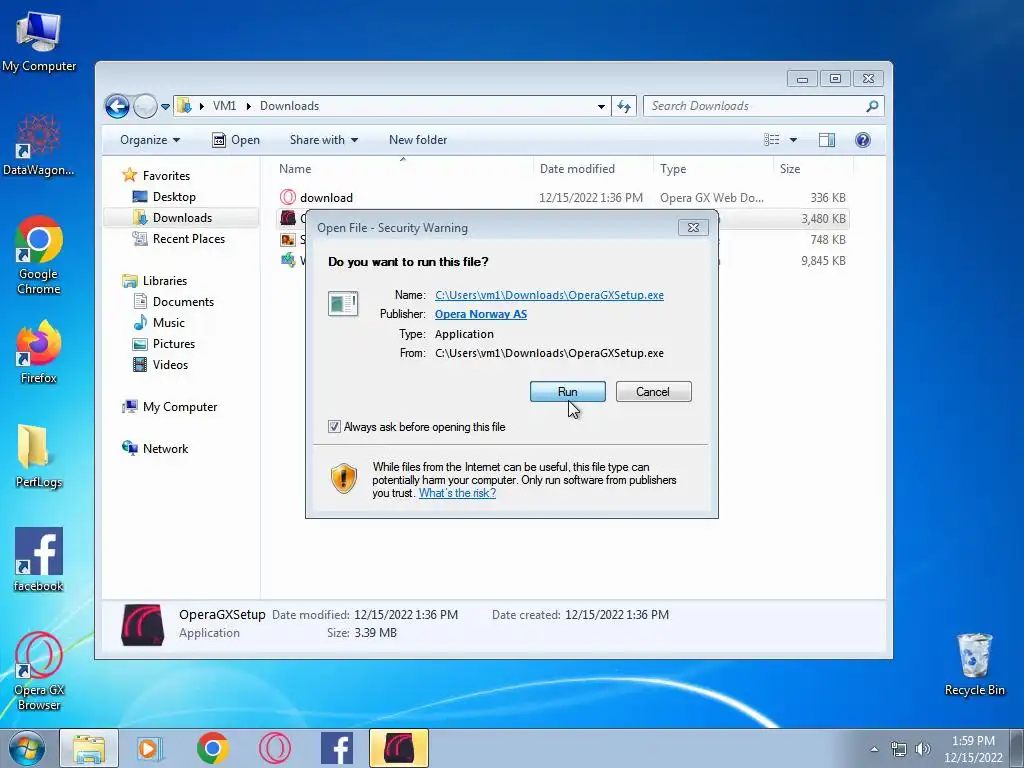Show hidden system tray icons
Screen dimensions: 1024x768
point(874,749)
